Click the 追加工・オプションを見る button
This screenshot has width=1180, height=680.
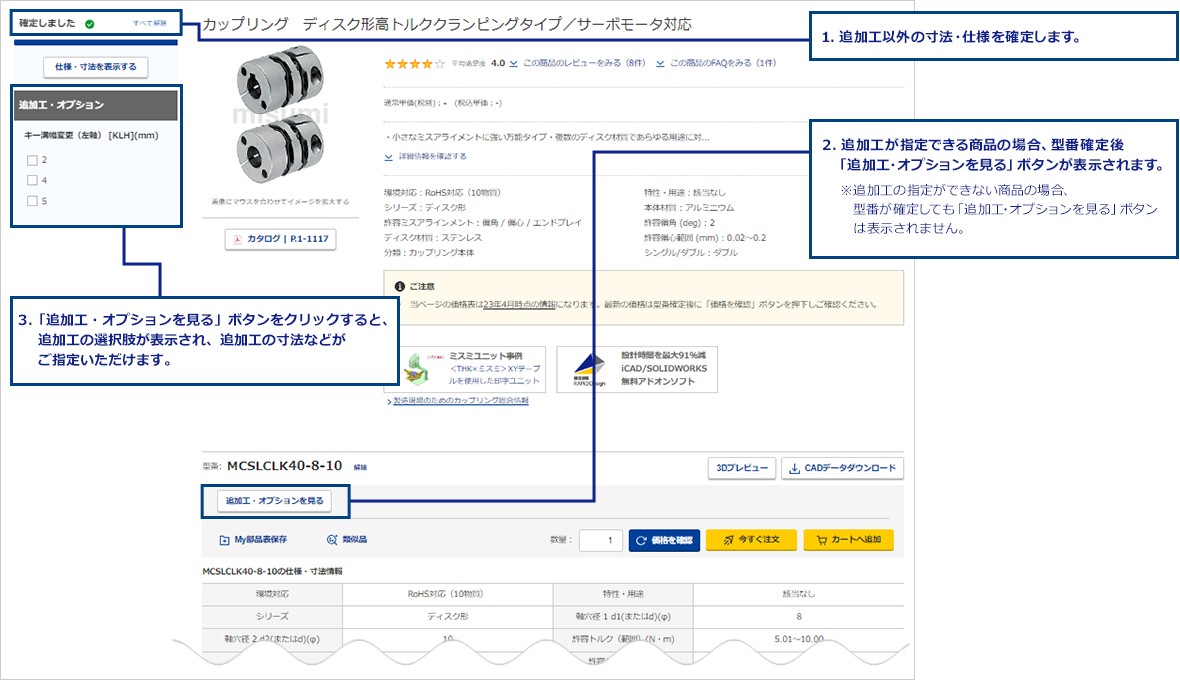276,501
